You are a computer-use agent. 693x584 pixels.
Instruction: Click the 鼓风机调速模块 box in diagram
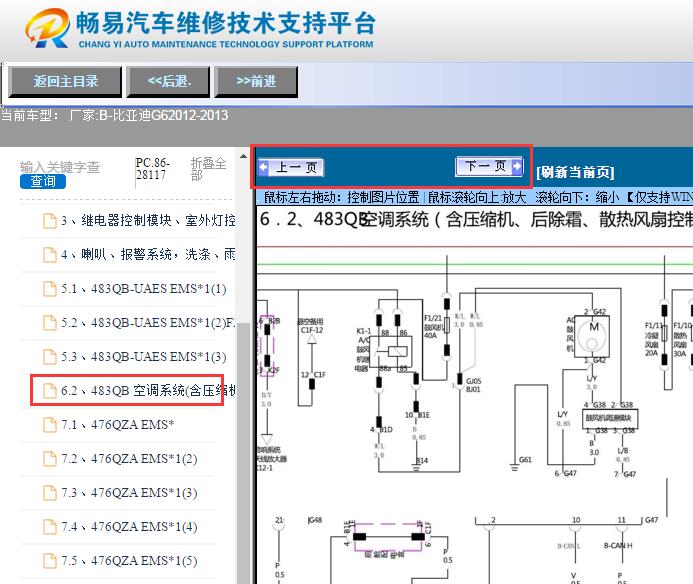610,418
